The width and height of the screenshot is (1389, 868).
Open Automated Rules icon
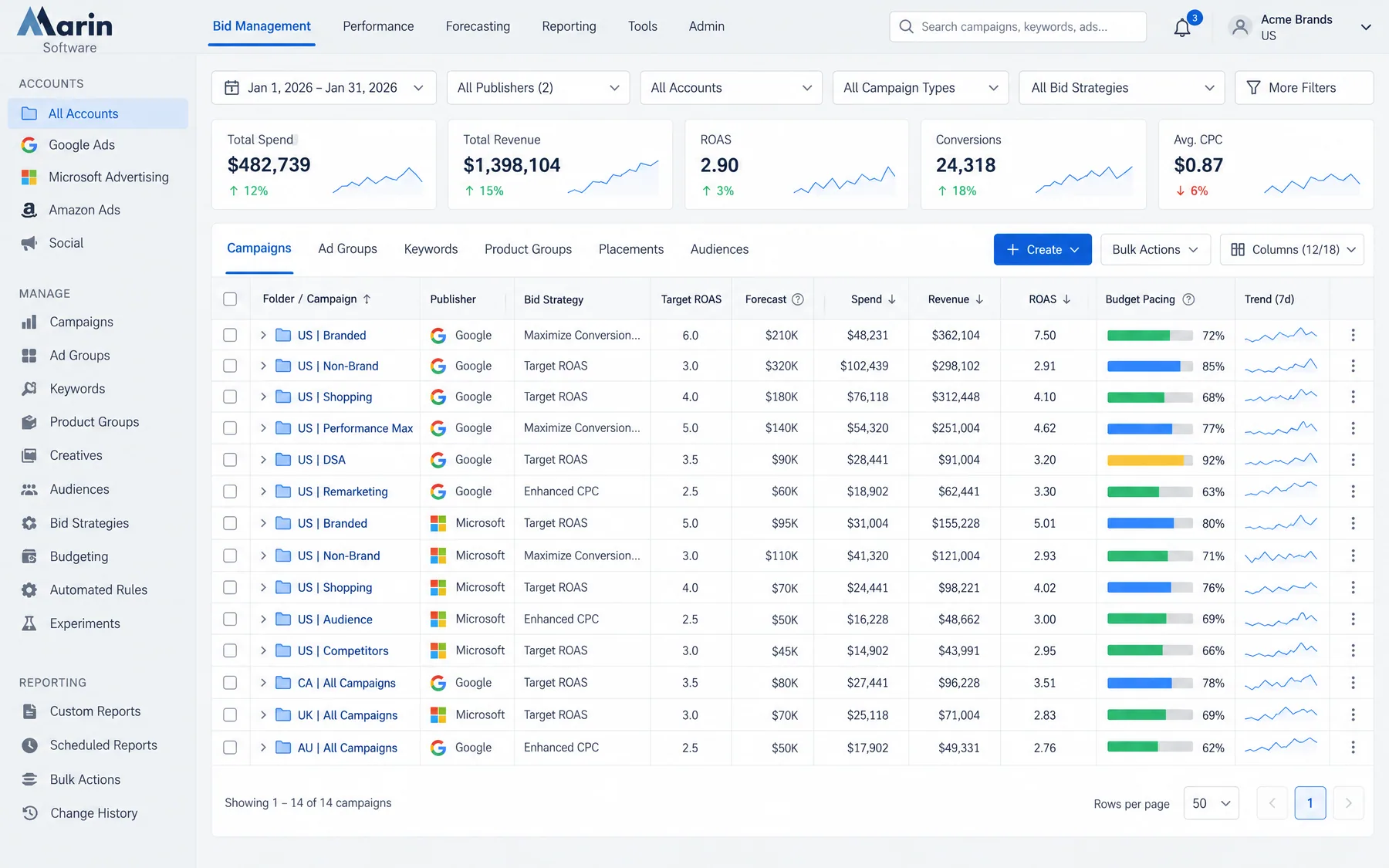29,590
